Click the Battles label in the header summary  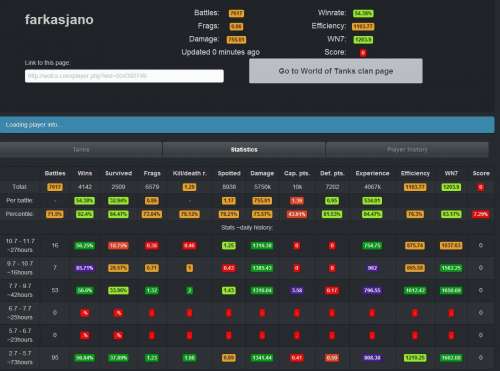[x=207, y=13]
